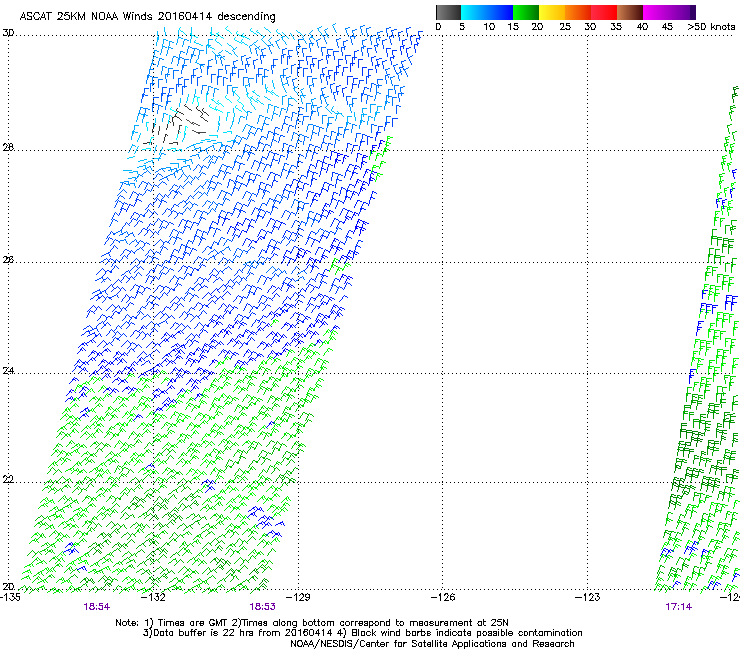Click the yellow 20-25 knots legend segment
740x650 pixels.
pyautogui.click(x=552, y=12)
